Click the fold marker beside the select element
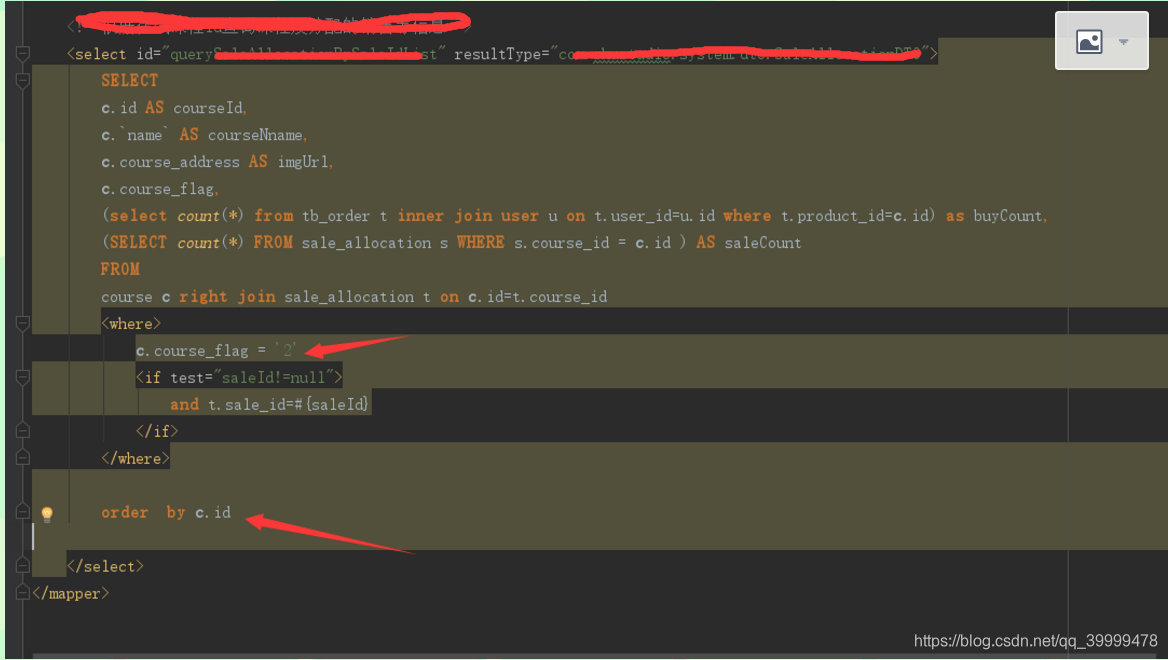 point(21,54)
